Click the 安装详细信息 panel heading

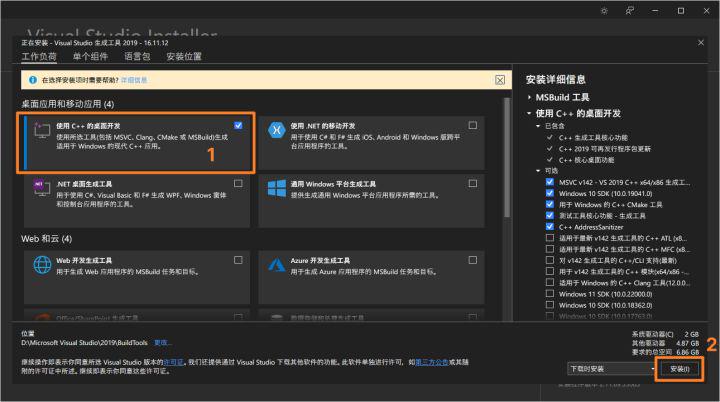coord(556,79)
